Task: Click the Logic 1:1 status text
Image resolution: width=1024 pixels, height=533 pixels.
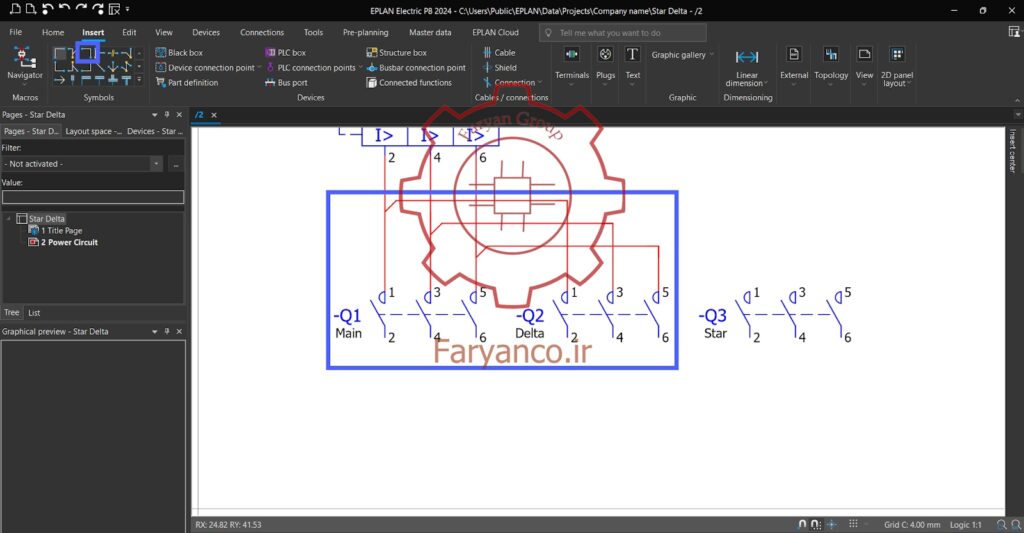Action: pyautogui.click(x=965, y=525)
